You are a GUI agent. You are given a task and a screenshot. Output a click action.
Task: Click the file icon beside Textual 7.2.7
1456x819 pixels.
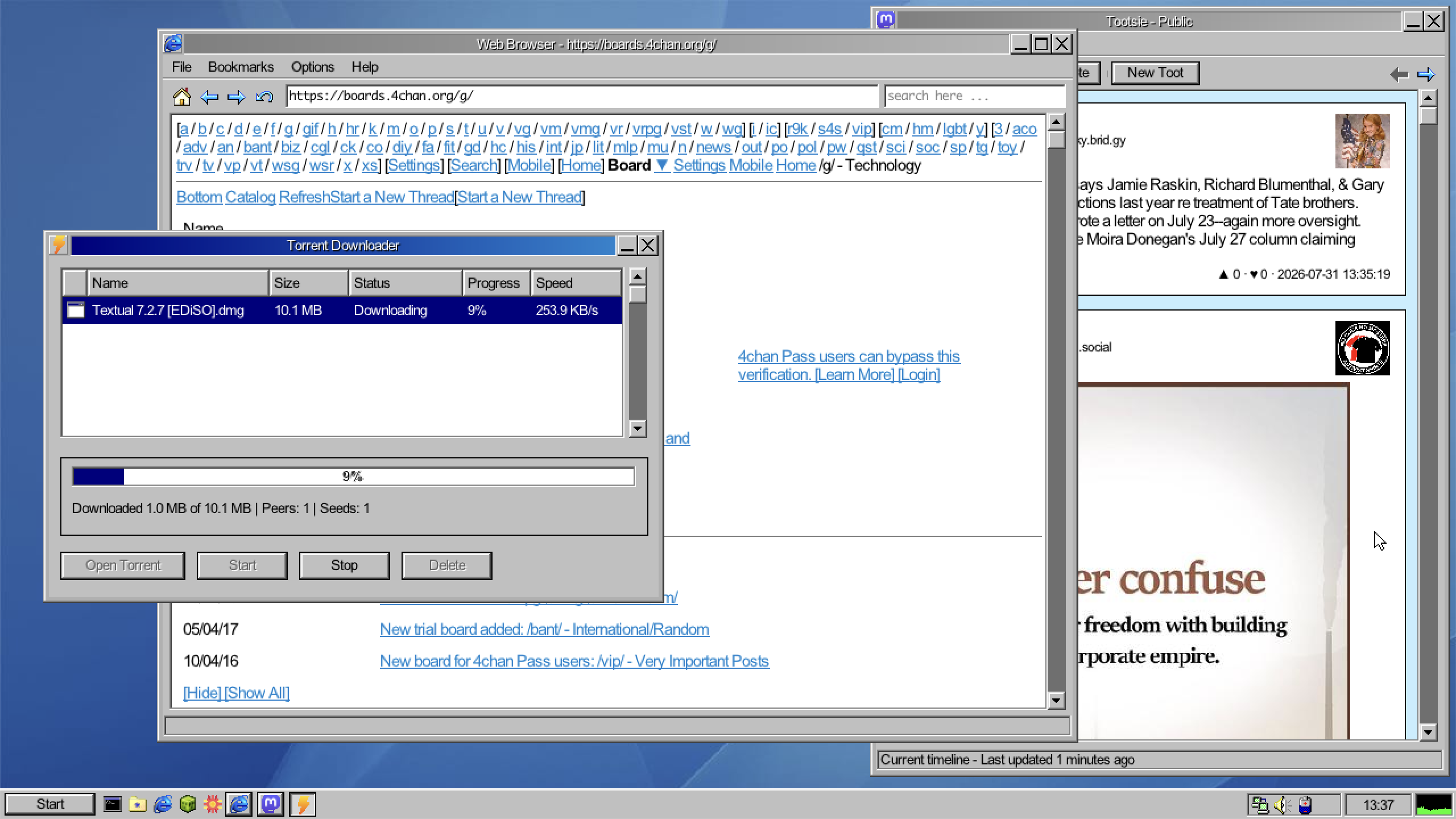[76, 310]
